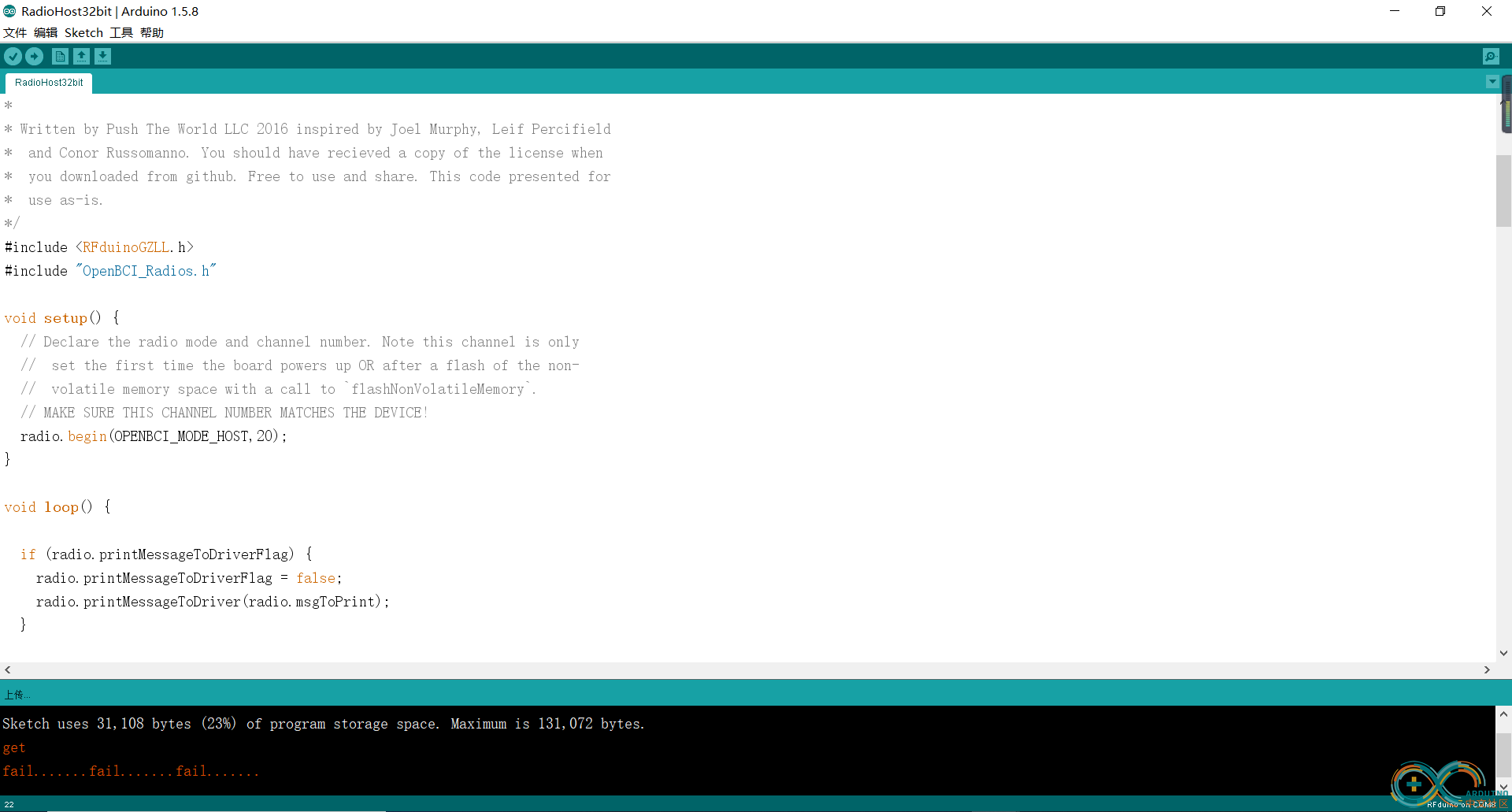Click the '#include "OpenBCI_Radios.h"' line

point(110,270)
